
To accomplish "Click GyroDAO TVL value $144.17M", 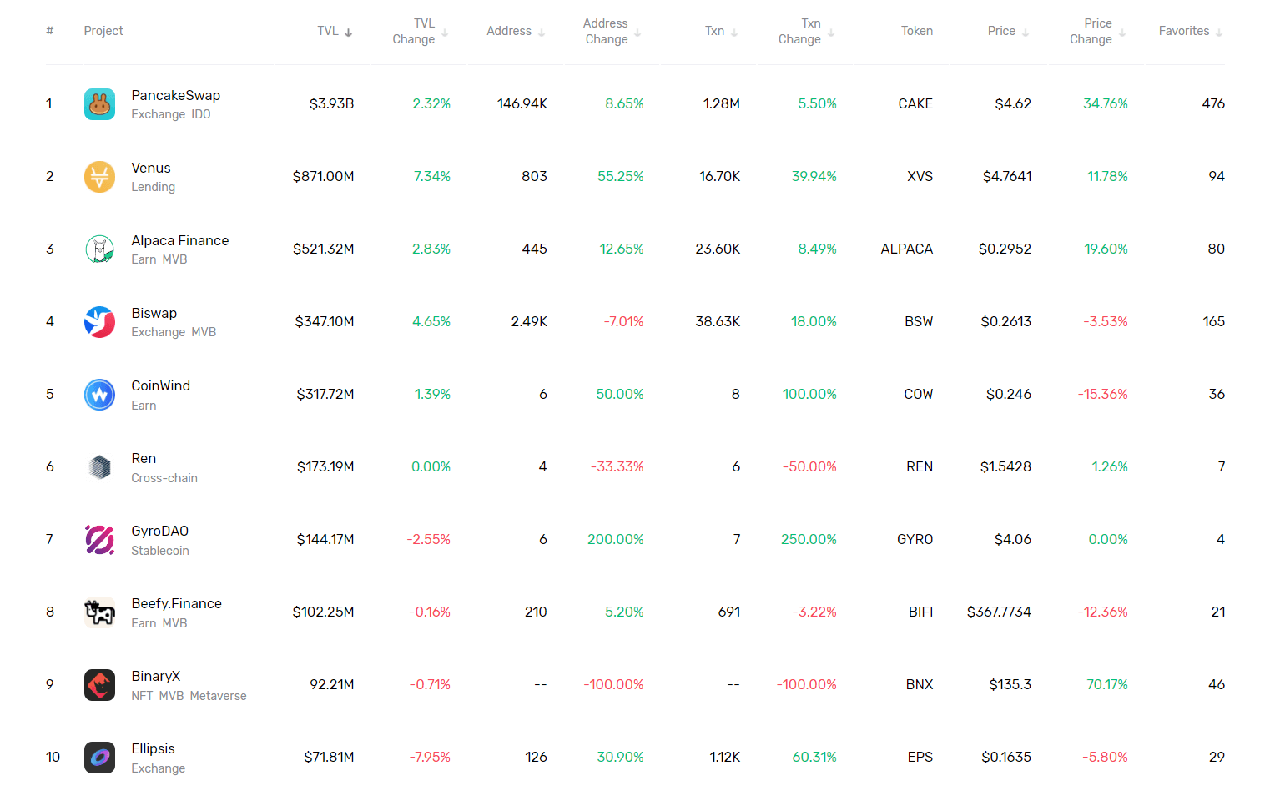I will 325,540.
